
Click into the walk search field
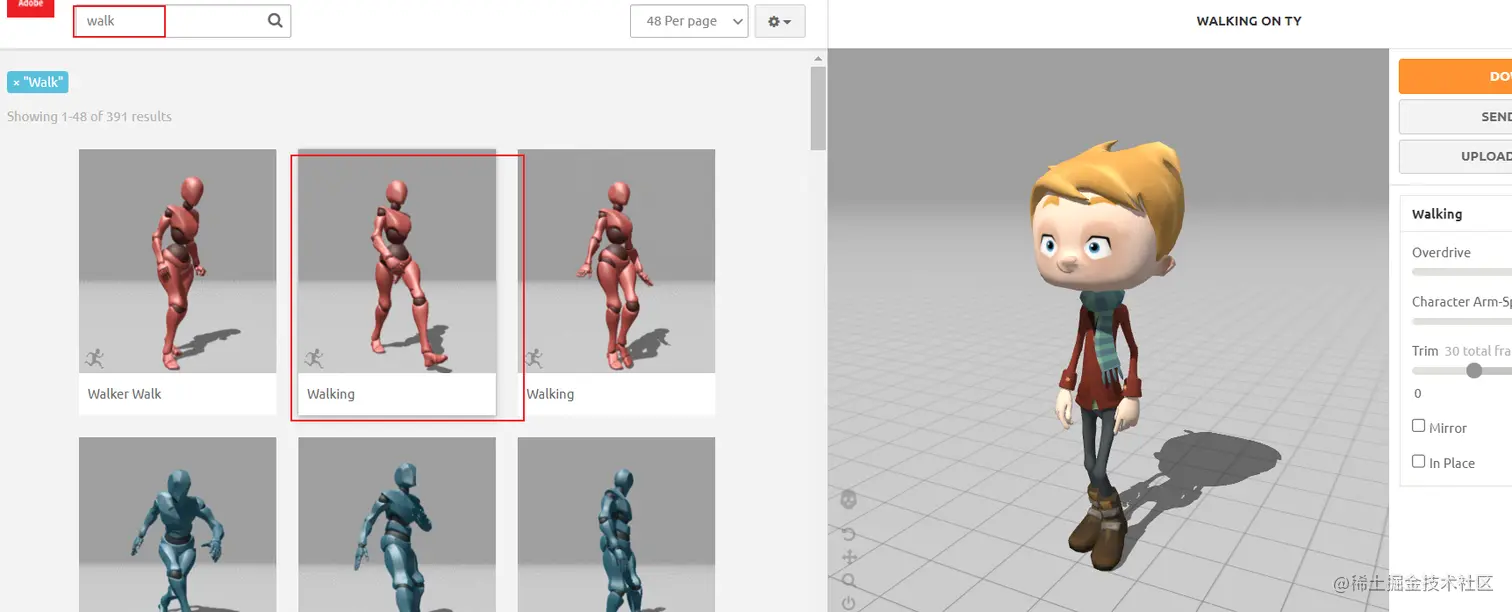click(x=182, y=21)
